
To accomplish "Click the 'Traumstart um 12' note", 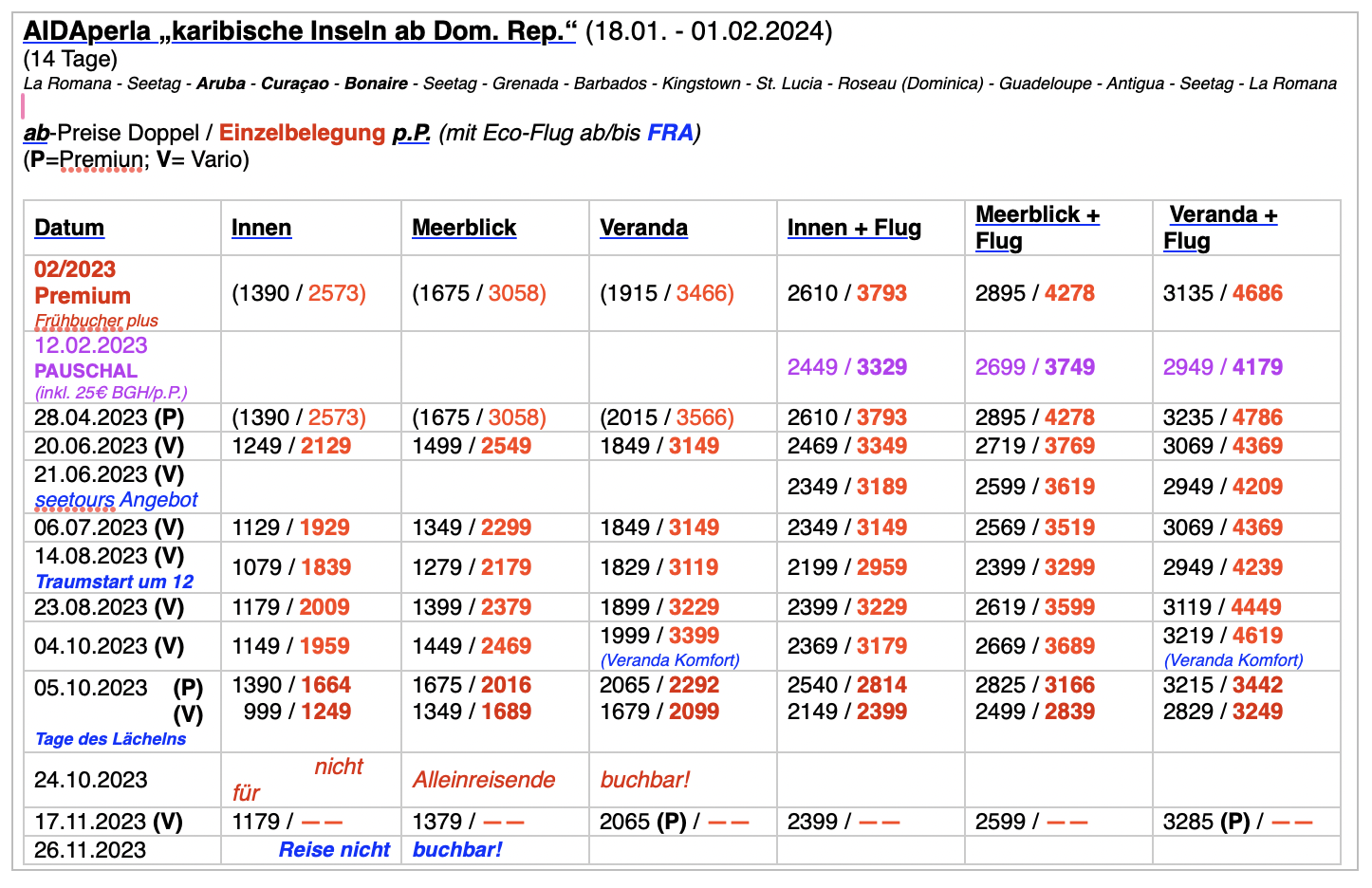I will (x=114, y=582).
